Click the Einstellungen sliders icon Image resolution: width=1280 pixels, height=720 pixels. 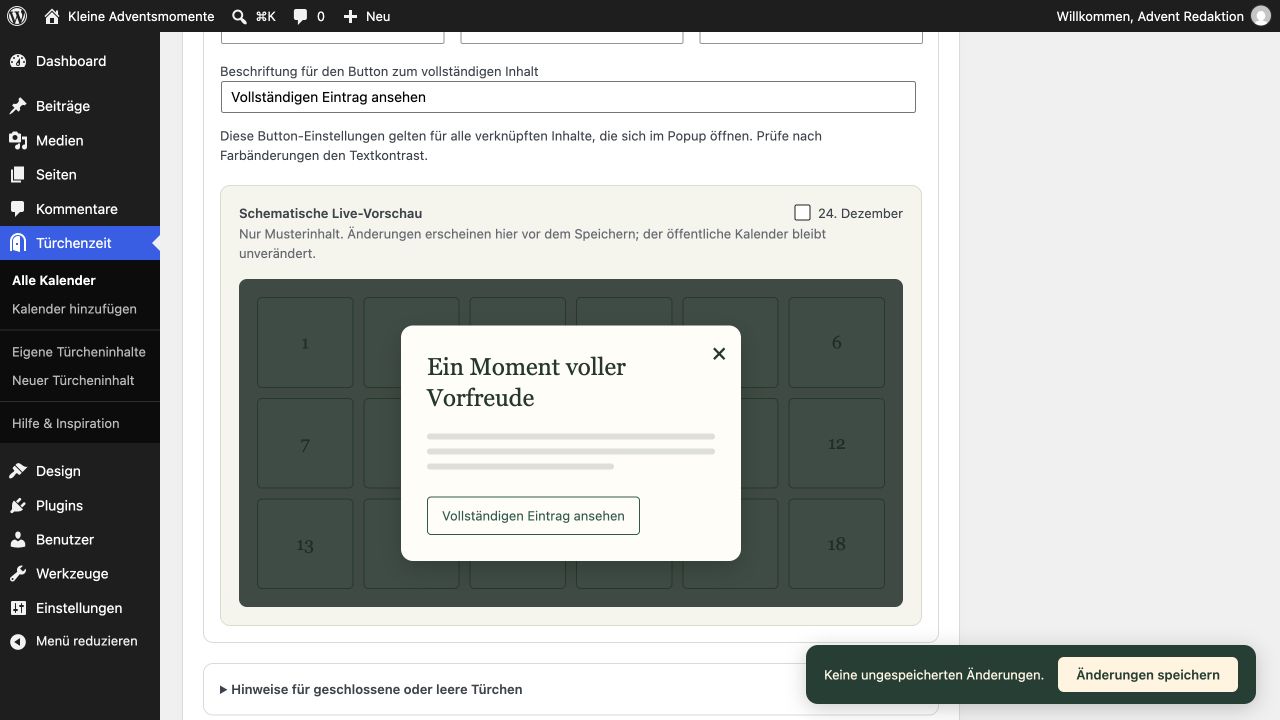(18, 608)
